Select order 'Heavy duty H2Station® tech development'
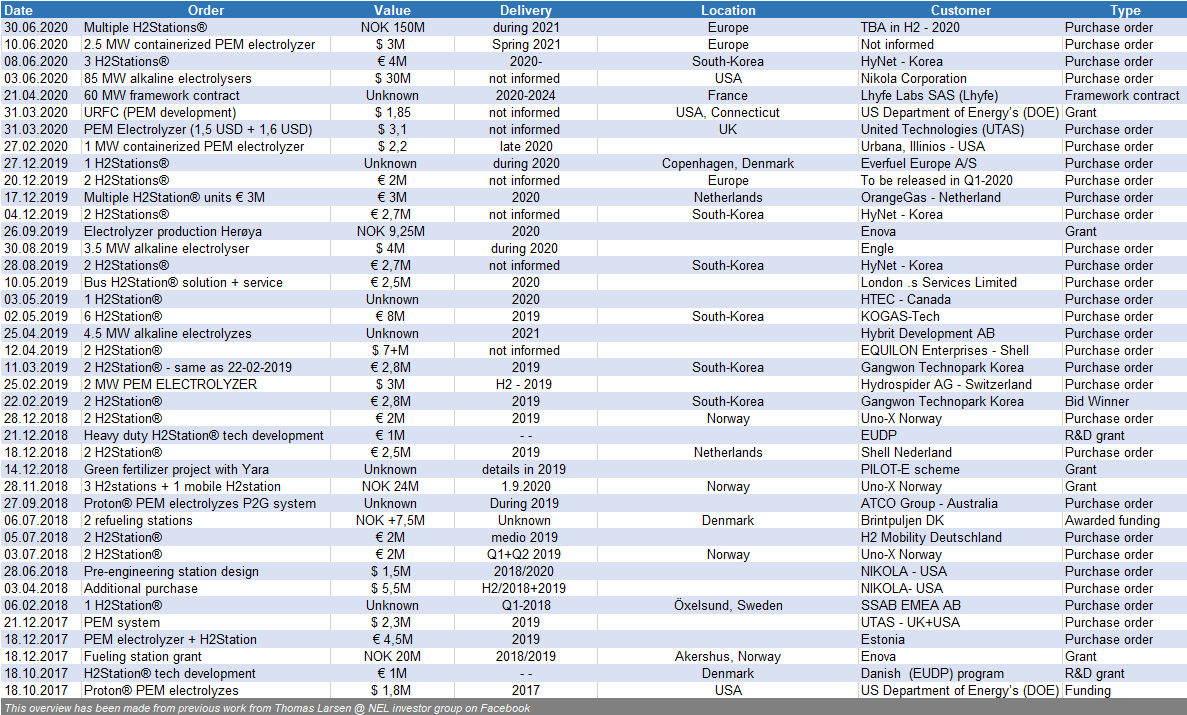1187x715 pixels. (x=204, y=436)
